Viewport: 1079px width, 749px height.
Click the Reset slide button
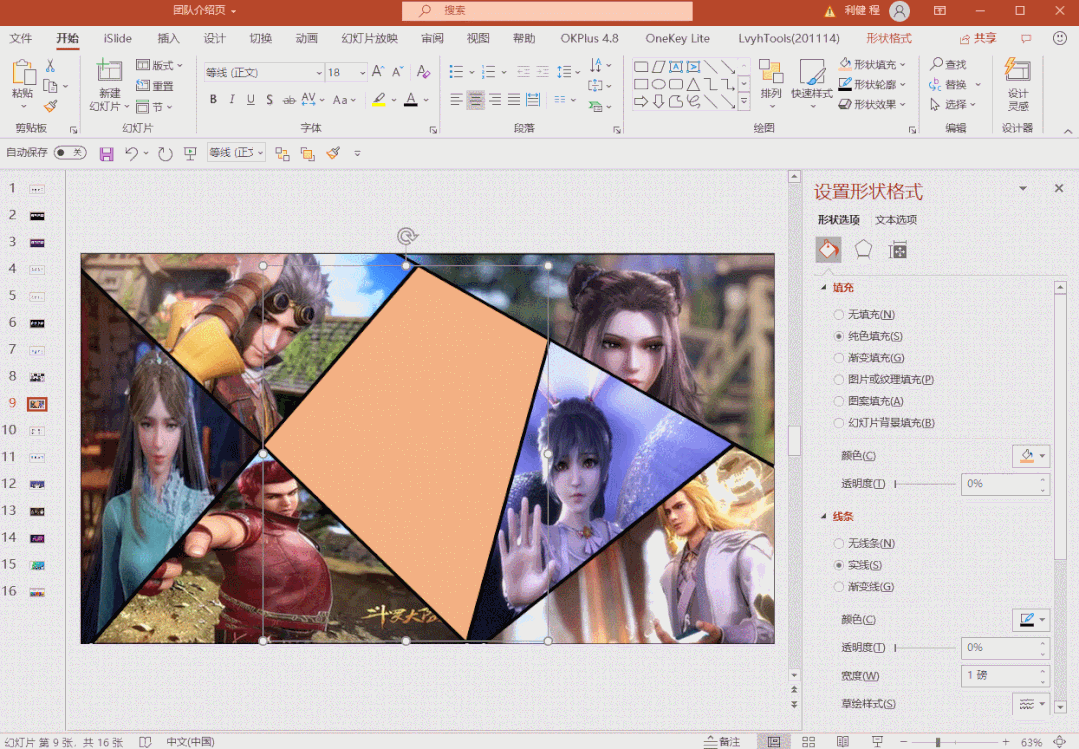155,86
